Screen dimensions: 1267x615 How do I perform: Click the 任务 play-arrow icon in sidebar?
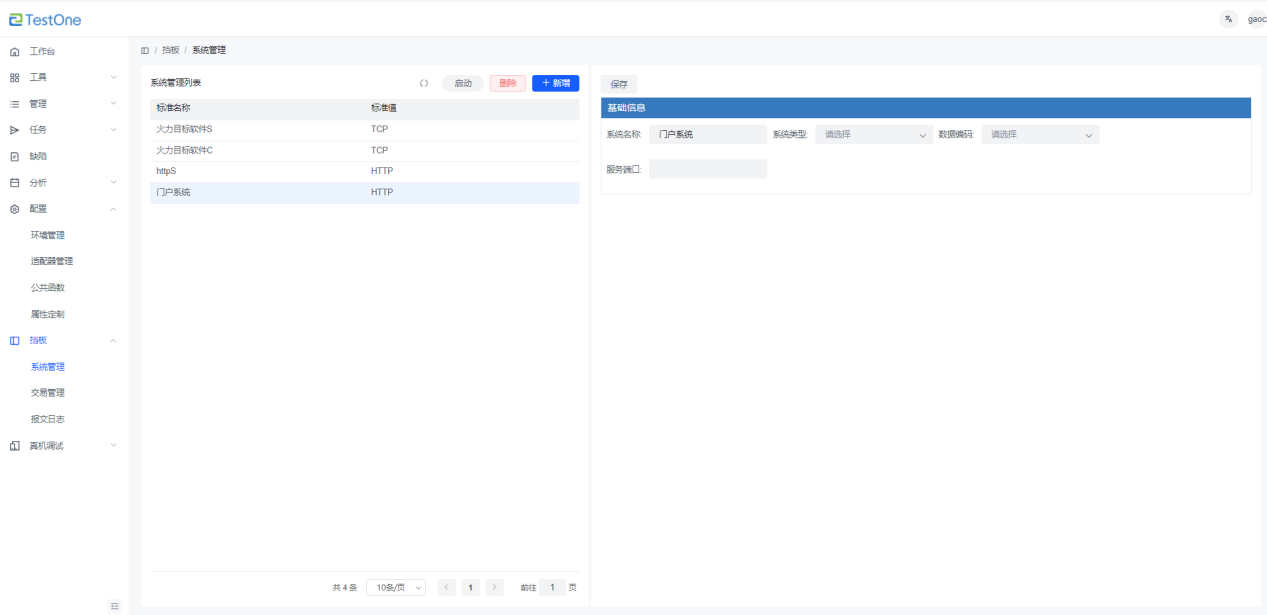[x=14, y=130]
